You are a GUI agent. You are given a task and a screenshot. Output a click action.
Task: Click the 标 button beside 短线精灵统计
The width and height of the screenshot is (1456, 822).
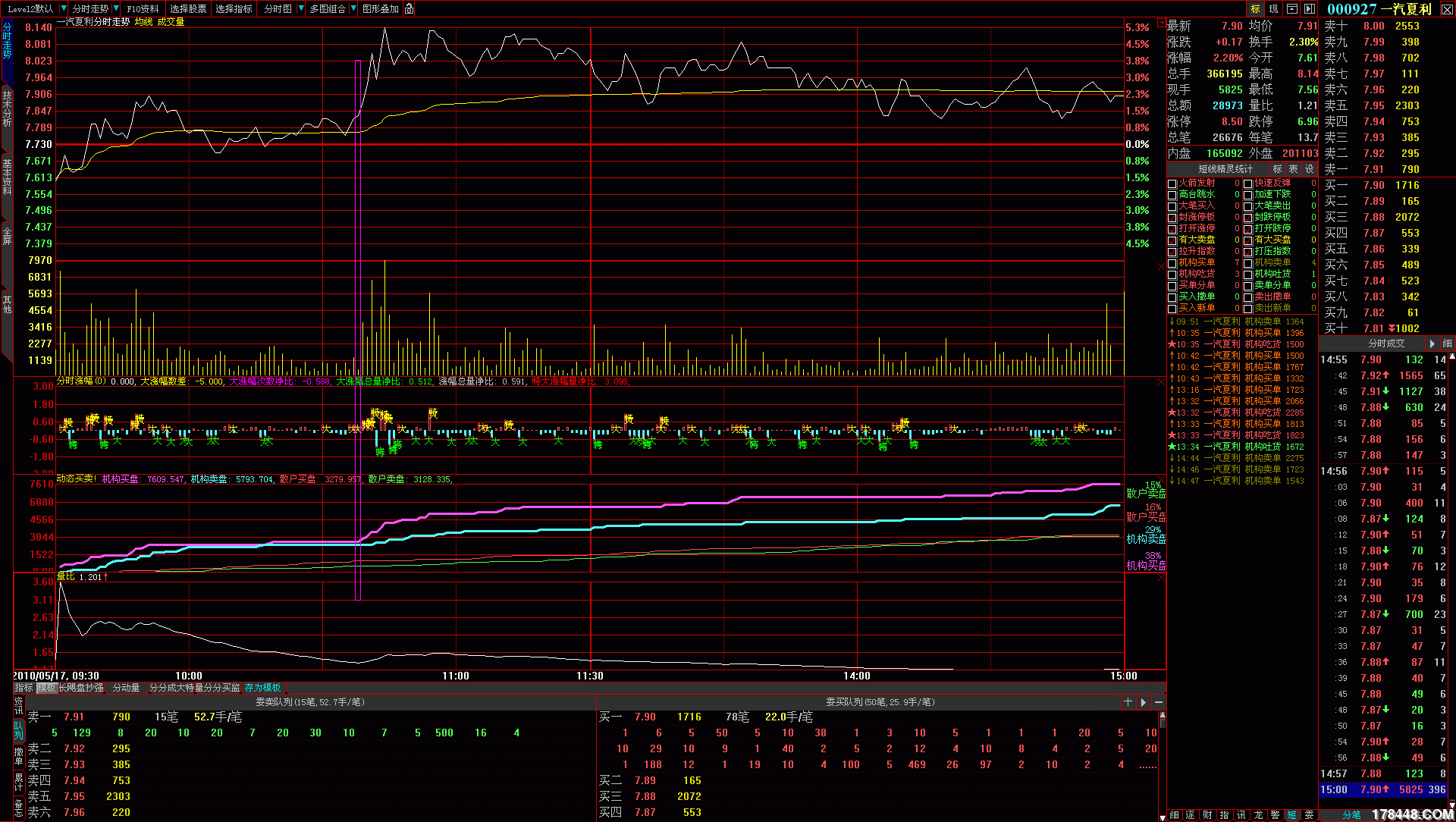pos(1278,169)
